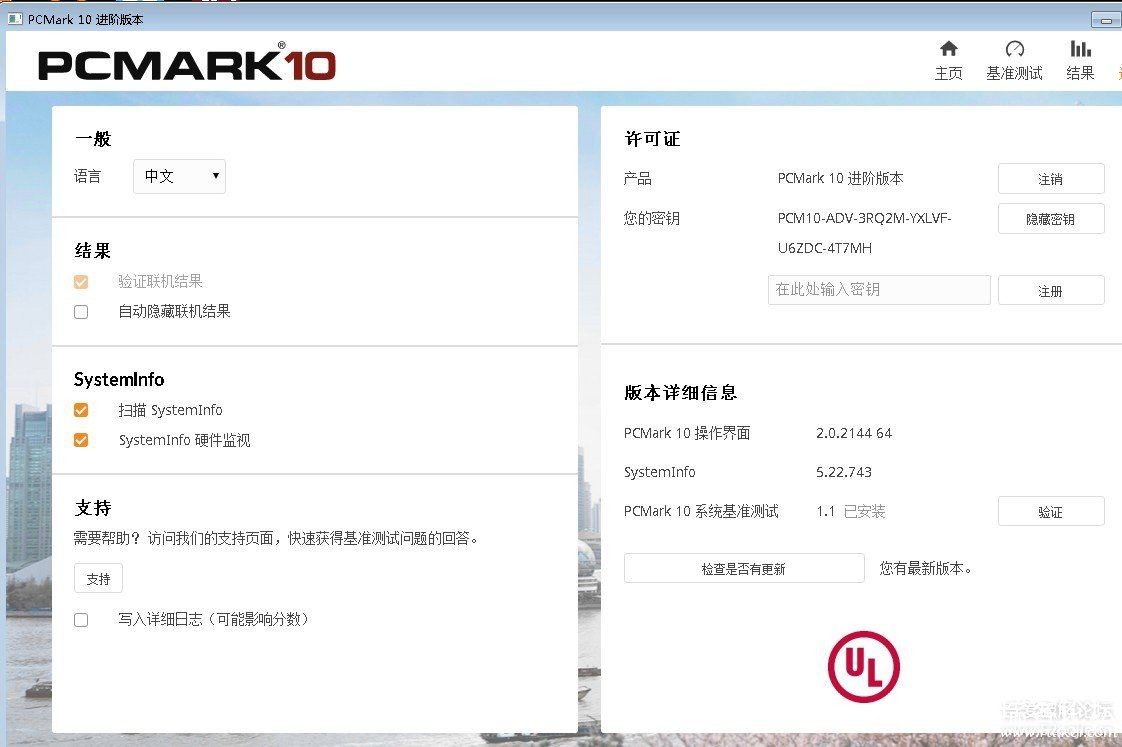Click SystemInfo version 5.22.743
The image size is (1122, 747).
click(844, 472)
